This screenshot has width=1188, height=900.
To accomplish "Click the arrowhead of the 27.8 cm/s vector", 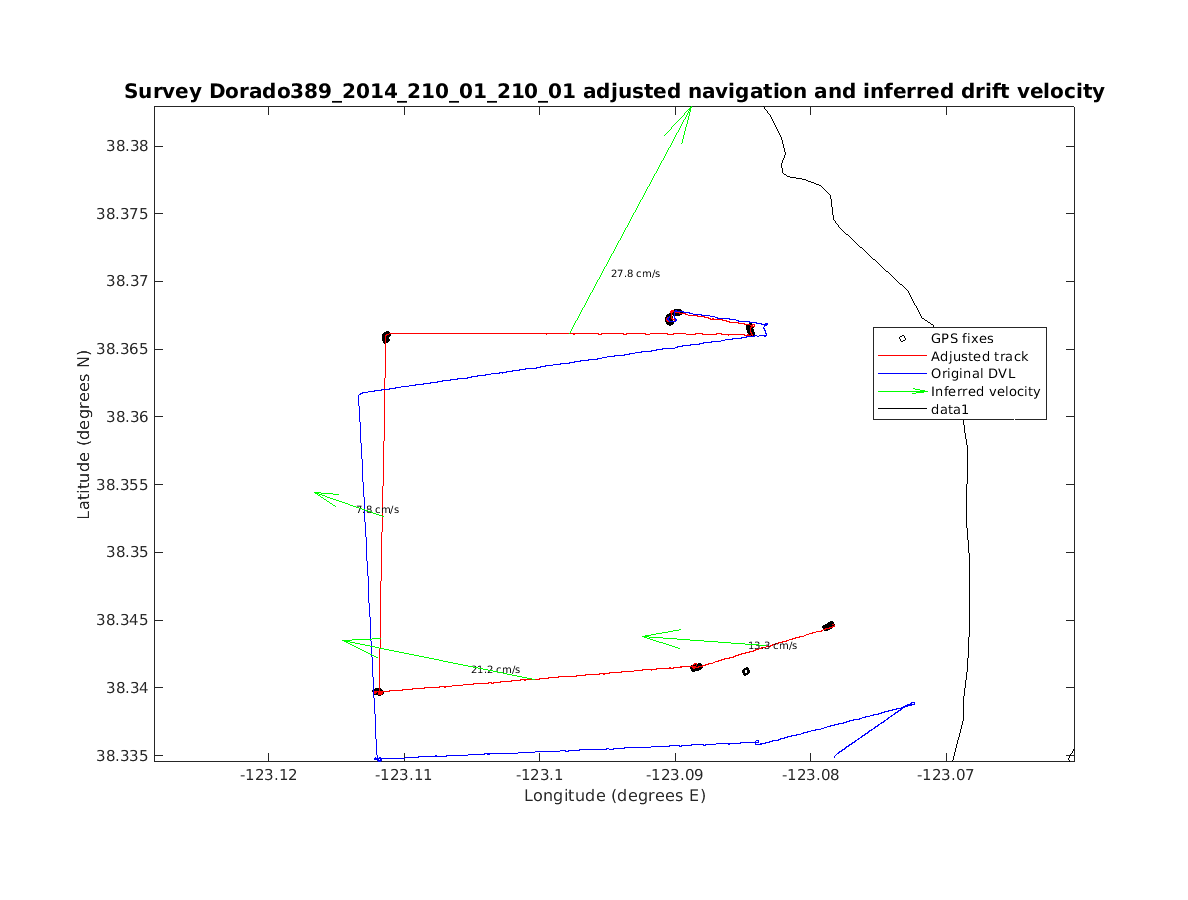I will pos(689,110).
